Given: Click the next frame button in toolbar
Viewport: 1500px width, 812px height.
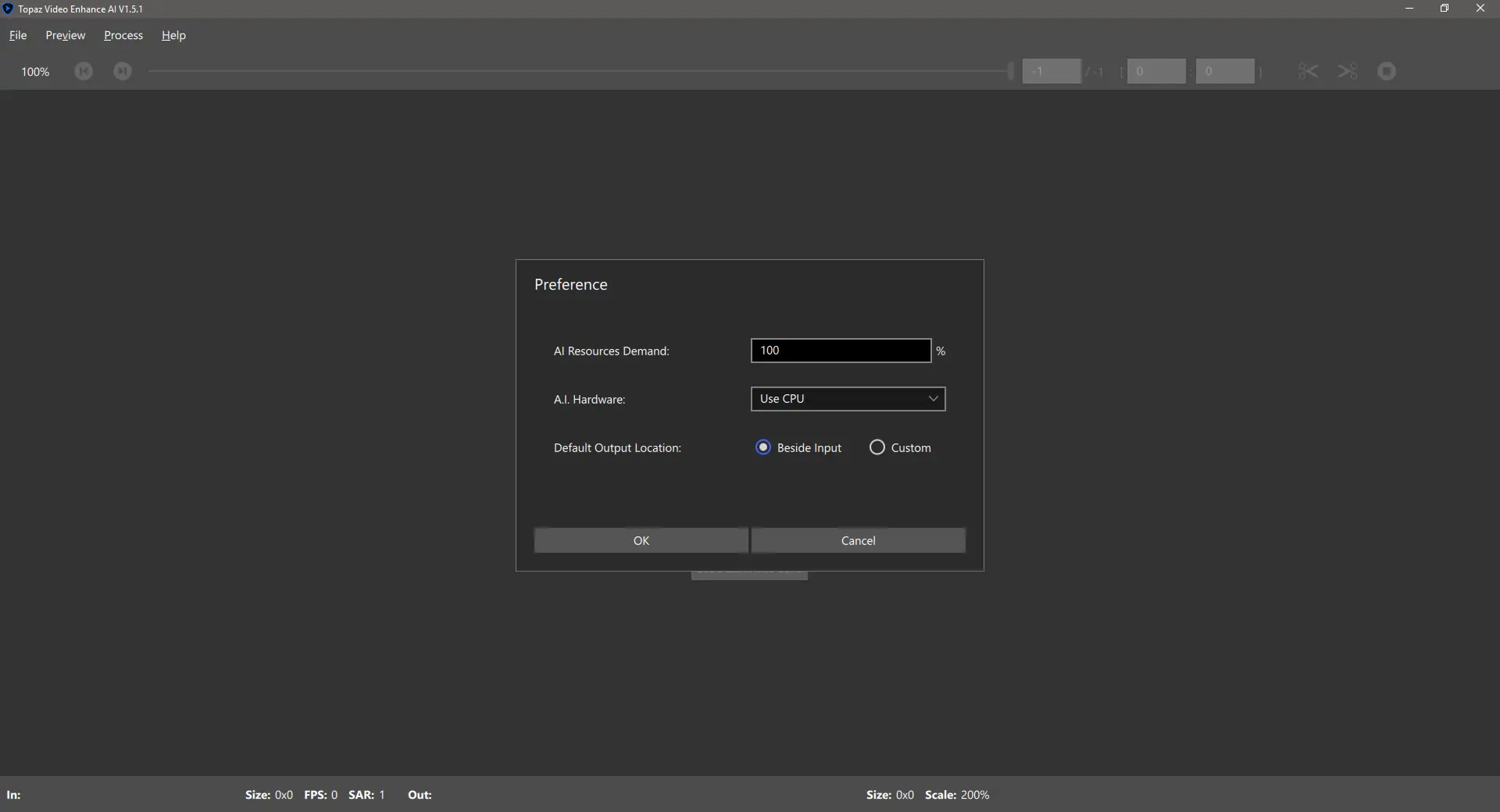Looking at the screenshot, I should click(123, 71).
